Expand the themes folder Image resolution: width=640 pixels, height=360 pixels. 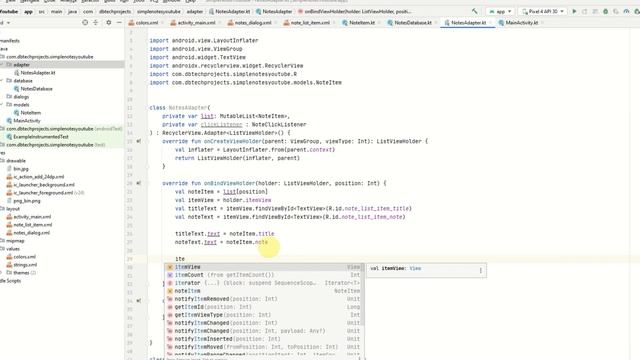pyautogui.click(x=2, y=273)
